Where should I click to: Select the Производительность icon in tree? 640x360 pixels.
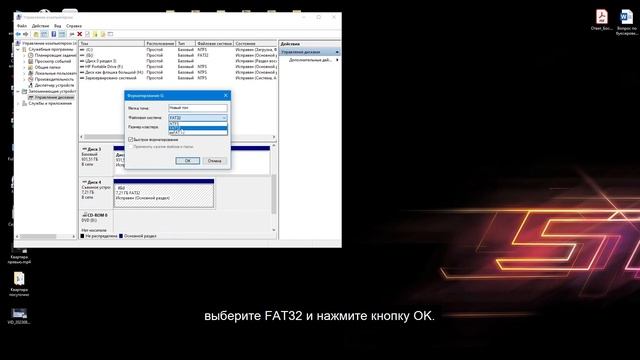coord(31,79)
